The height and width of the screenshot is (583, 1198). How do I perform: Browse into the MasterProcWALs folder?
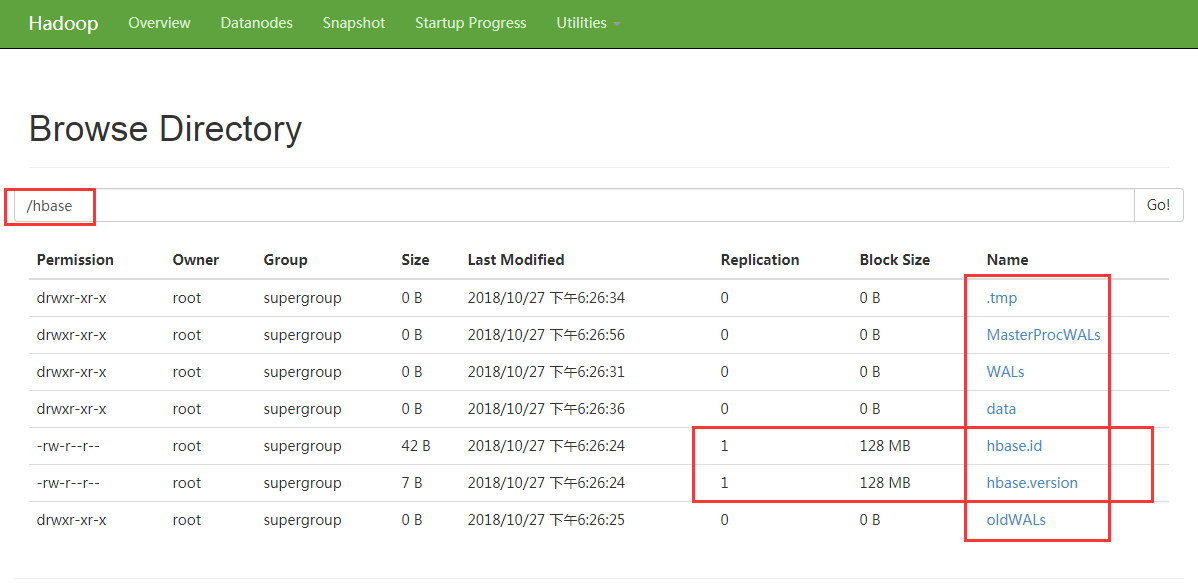1043,334
